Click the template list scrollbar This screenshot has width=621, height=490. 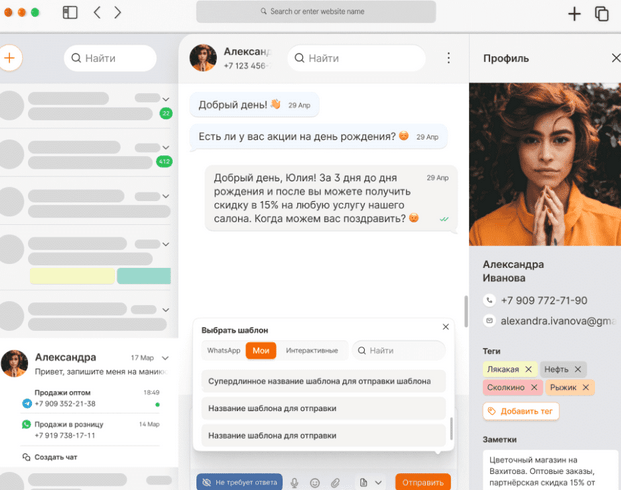tap(451, 428)
